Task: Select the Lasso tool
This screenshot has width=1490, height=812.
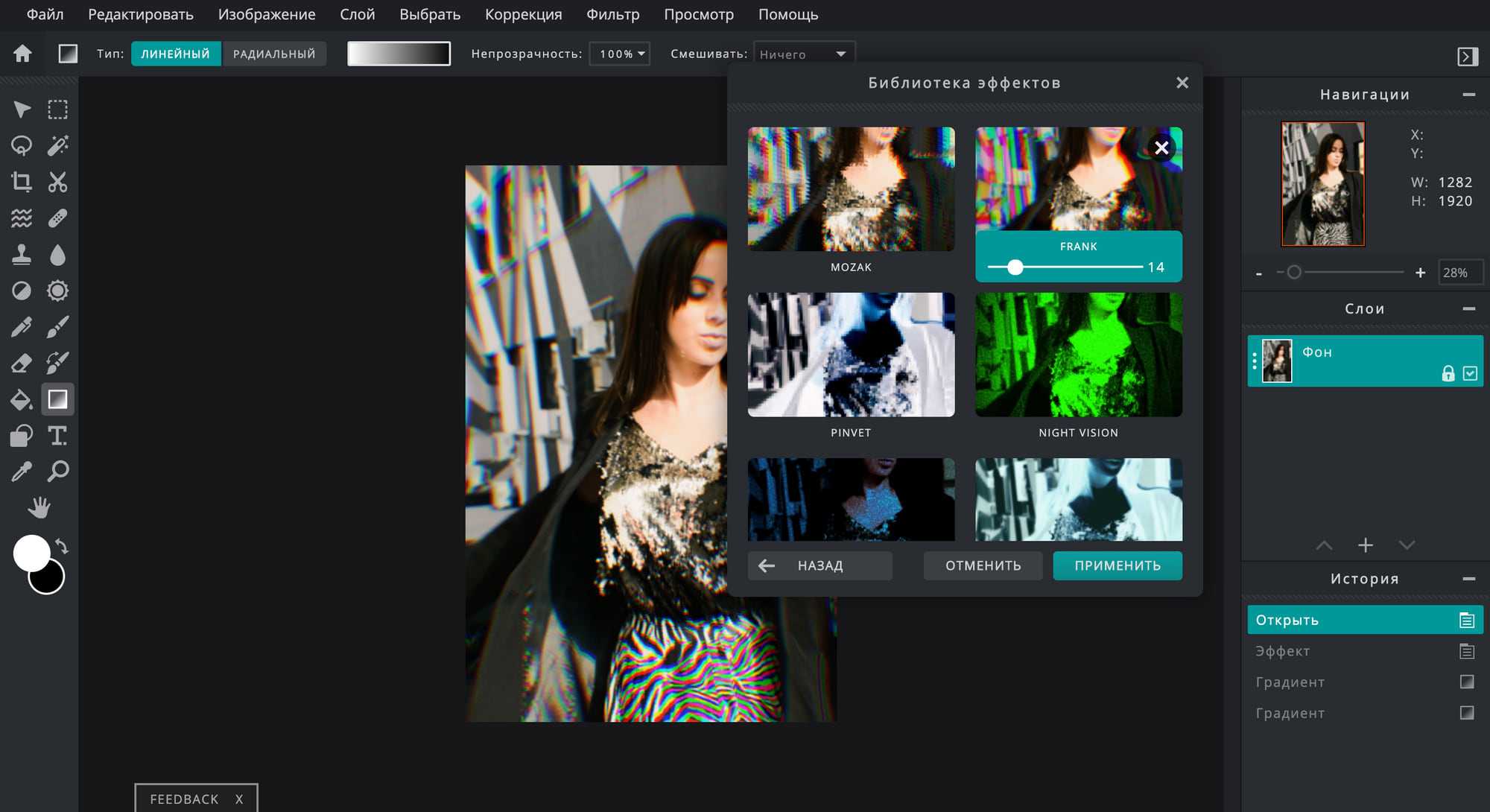Action: (22, 145)
